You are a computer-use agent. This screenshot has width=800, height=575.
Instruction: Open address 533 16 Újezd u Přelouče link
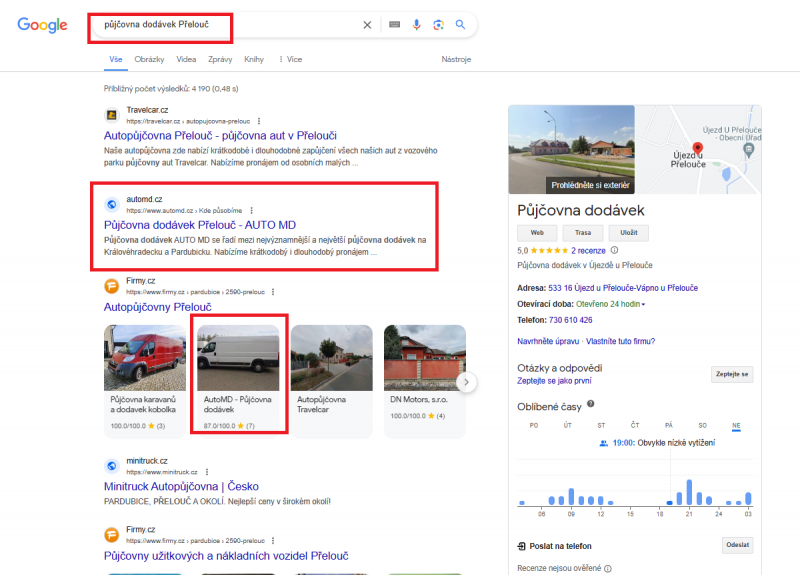pos(623,288)
